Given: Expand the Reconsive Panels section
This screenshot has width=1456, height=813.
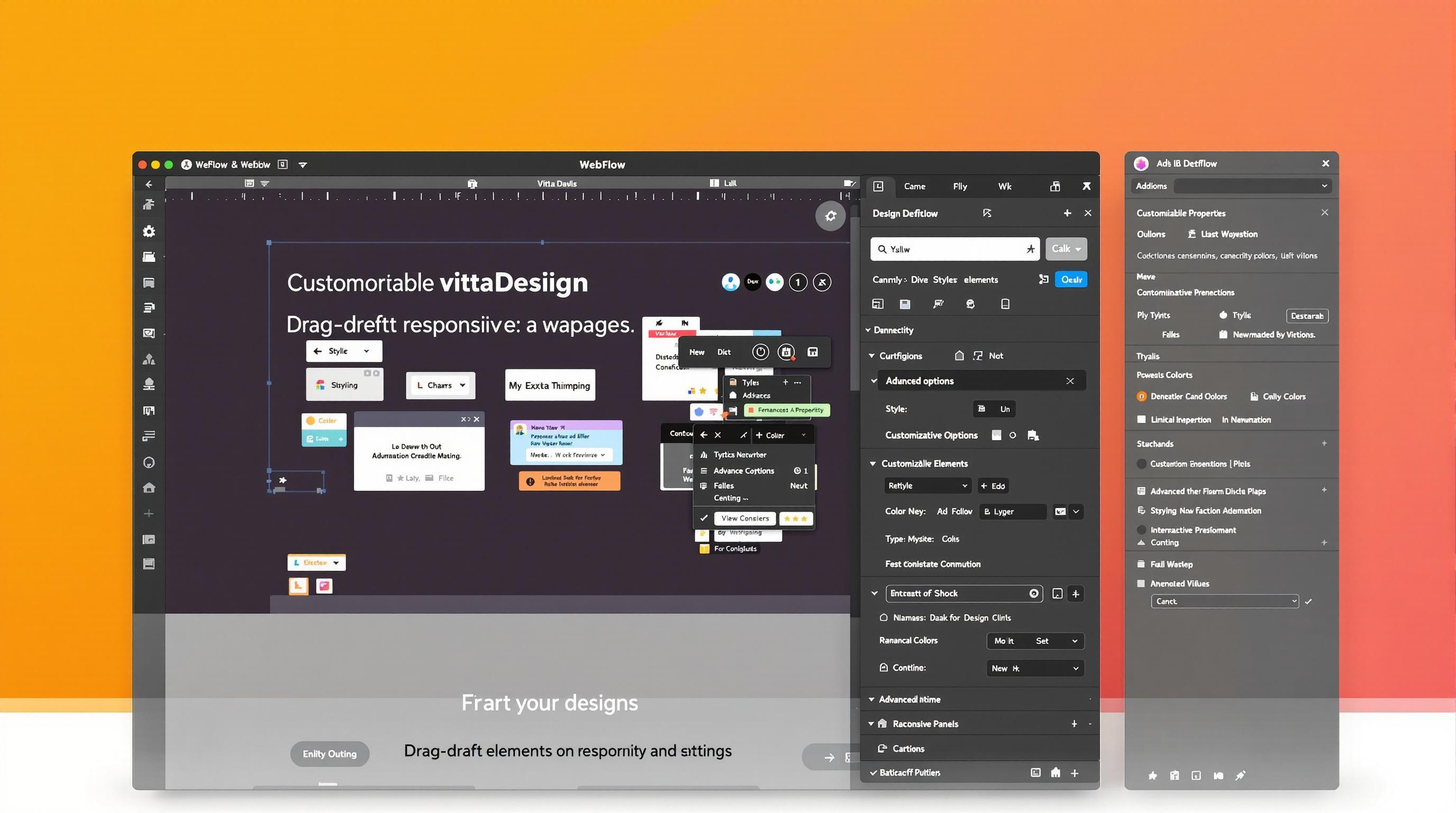Looking at the screenshot, I should pyautogui.click(x=871, y=724).
